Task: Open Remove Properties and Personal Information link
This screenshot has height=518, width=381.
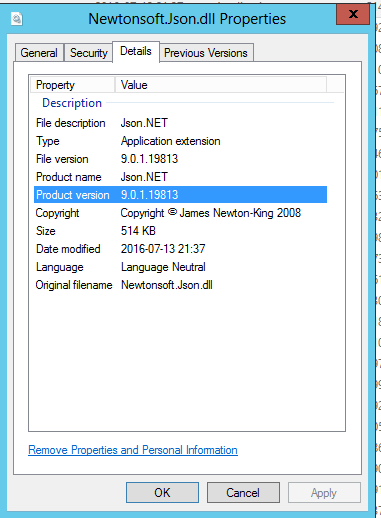Action: click(x=133, y=450)
